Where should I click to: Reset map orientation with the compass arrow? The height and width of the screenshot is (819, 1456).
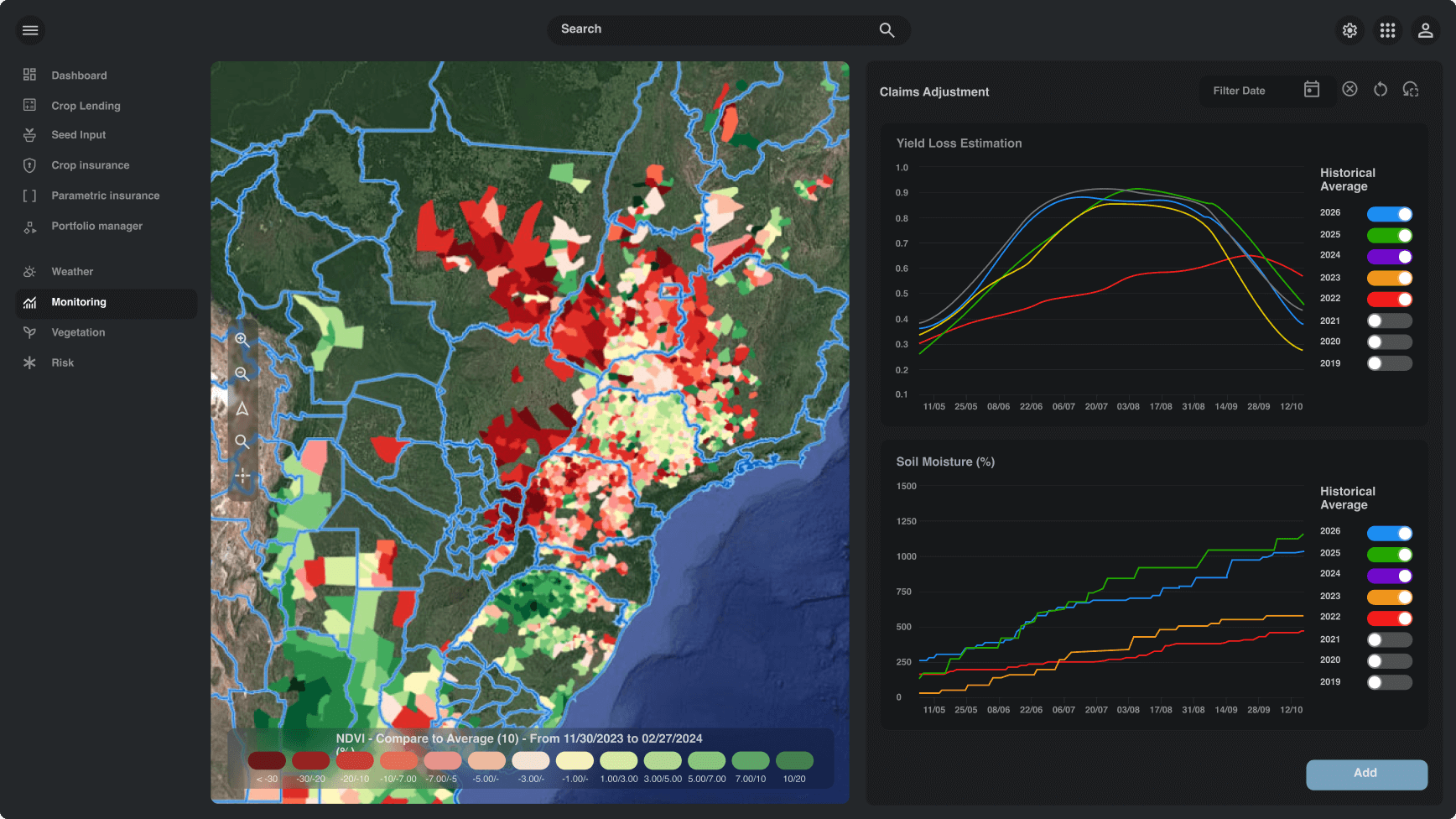pyautogui.click(x=242, y=409)
